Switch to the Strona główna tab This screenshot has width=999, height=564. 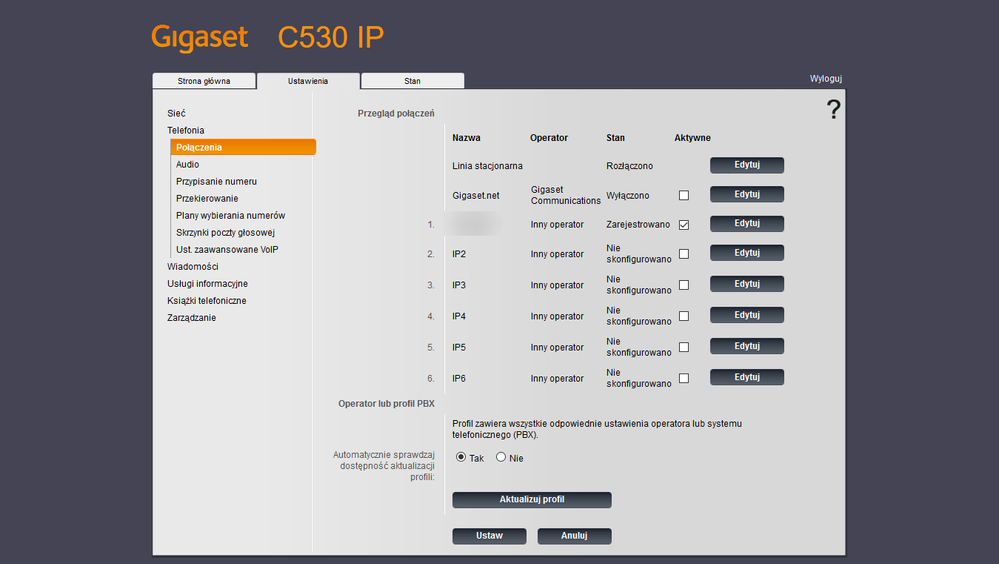[204, 81]
